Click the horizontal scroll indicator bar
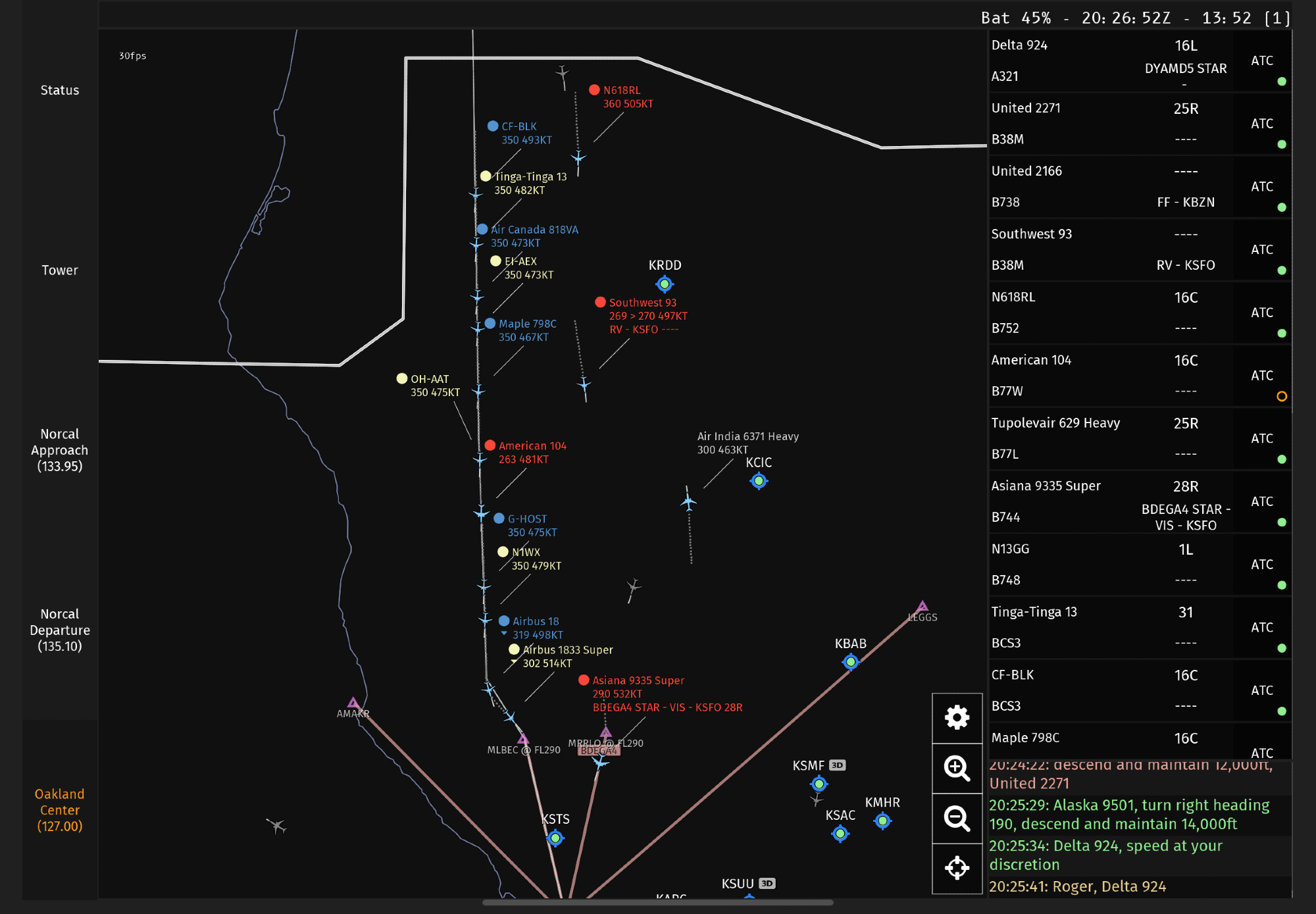 pyautogui.click(x=658, y=903)
